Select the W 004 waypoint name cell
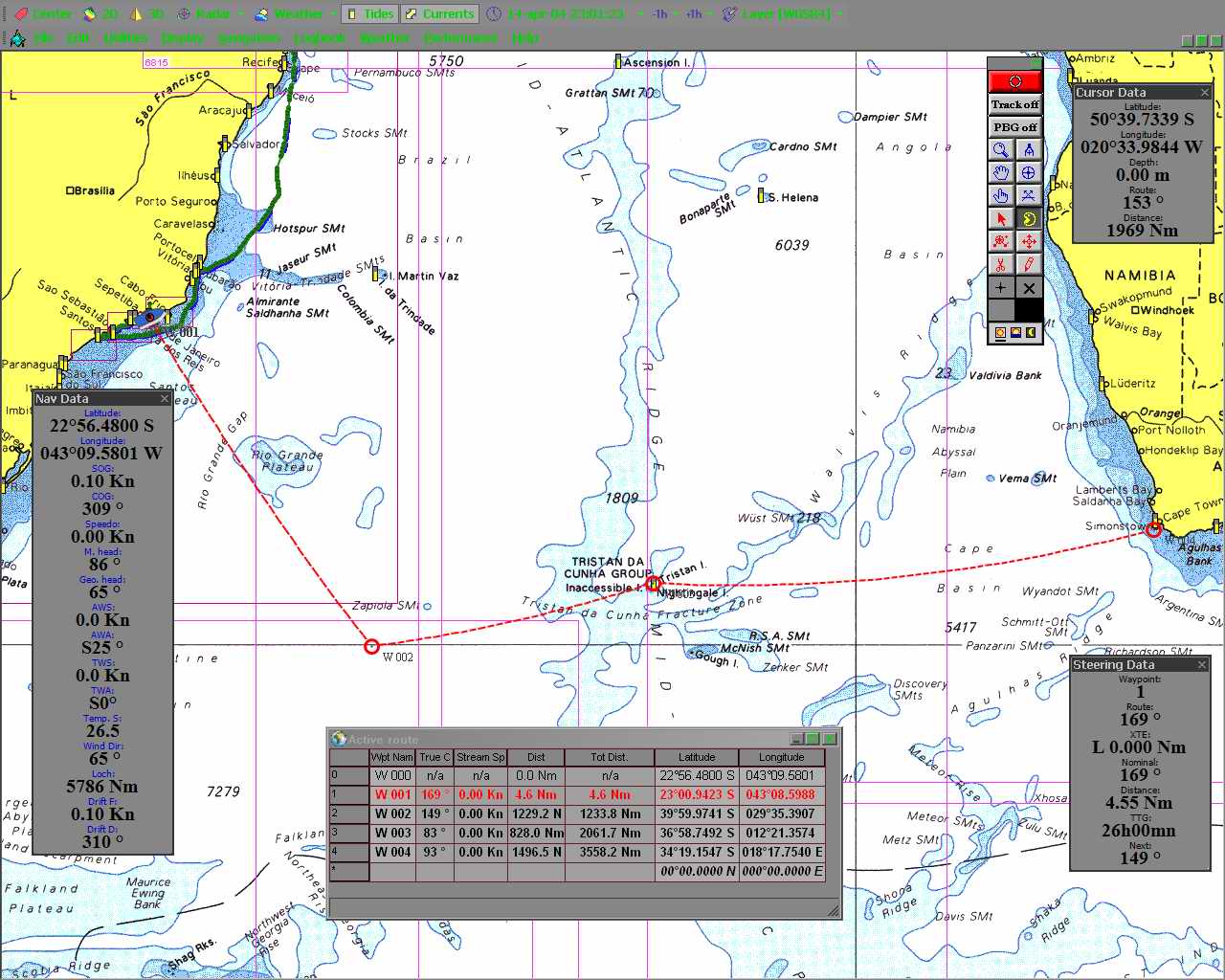Image resolution: width=1225 pixels, height=980 pixels. 393,852
